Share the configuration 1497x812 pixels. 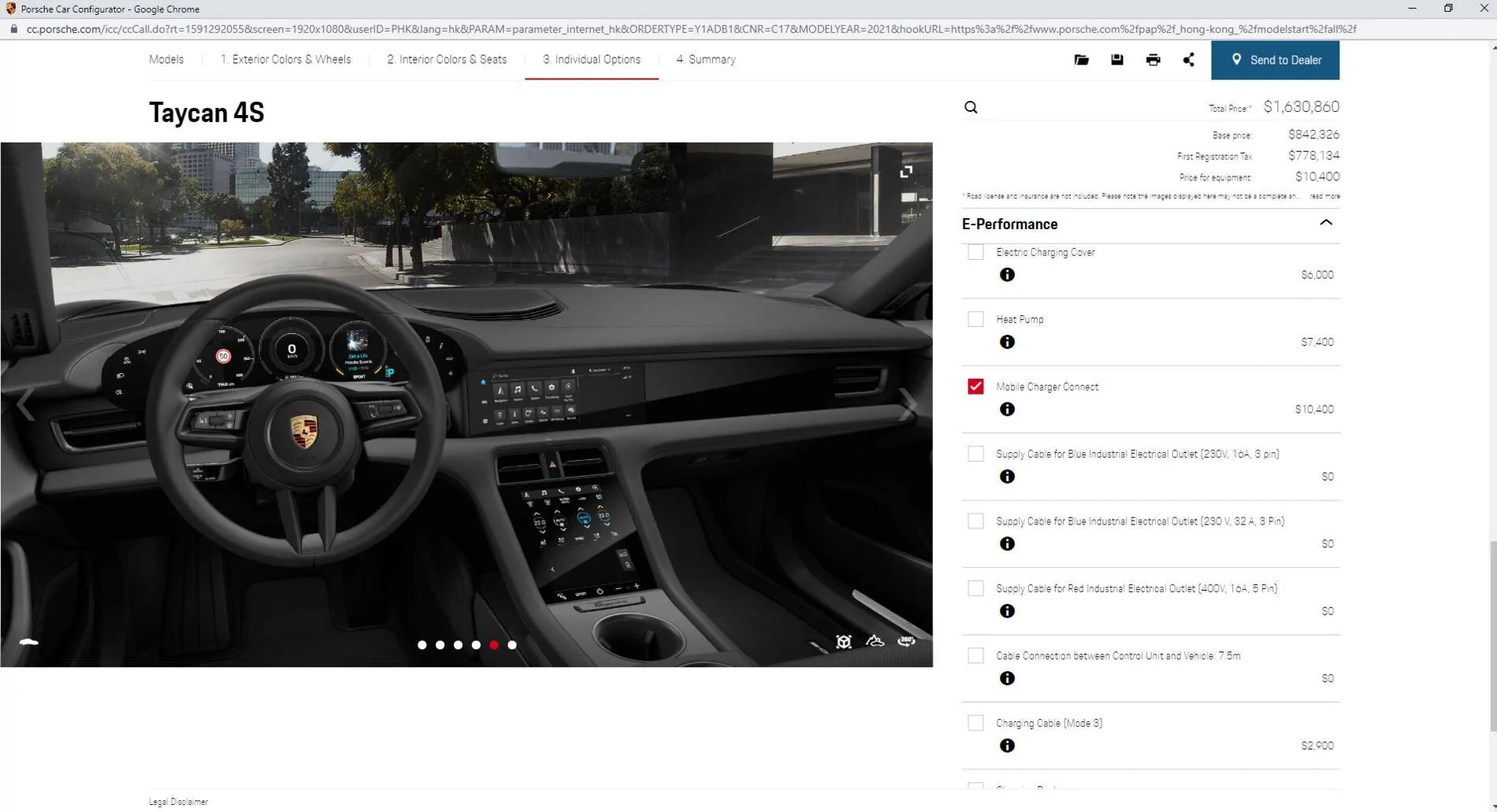[1188, 60]
